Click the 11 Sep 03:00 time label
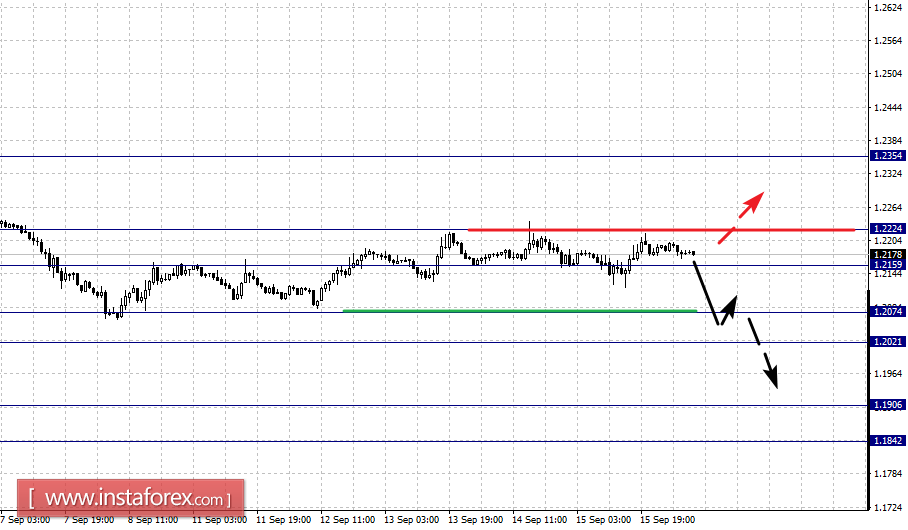The width and height of the screenshot is (908, 530). pyautogui.click(x=219, y=520)
